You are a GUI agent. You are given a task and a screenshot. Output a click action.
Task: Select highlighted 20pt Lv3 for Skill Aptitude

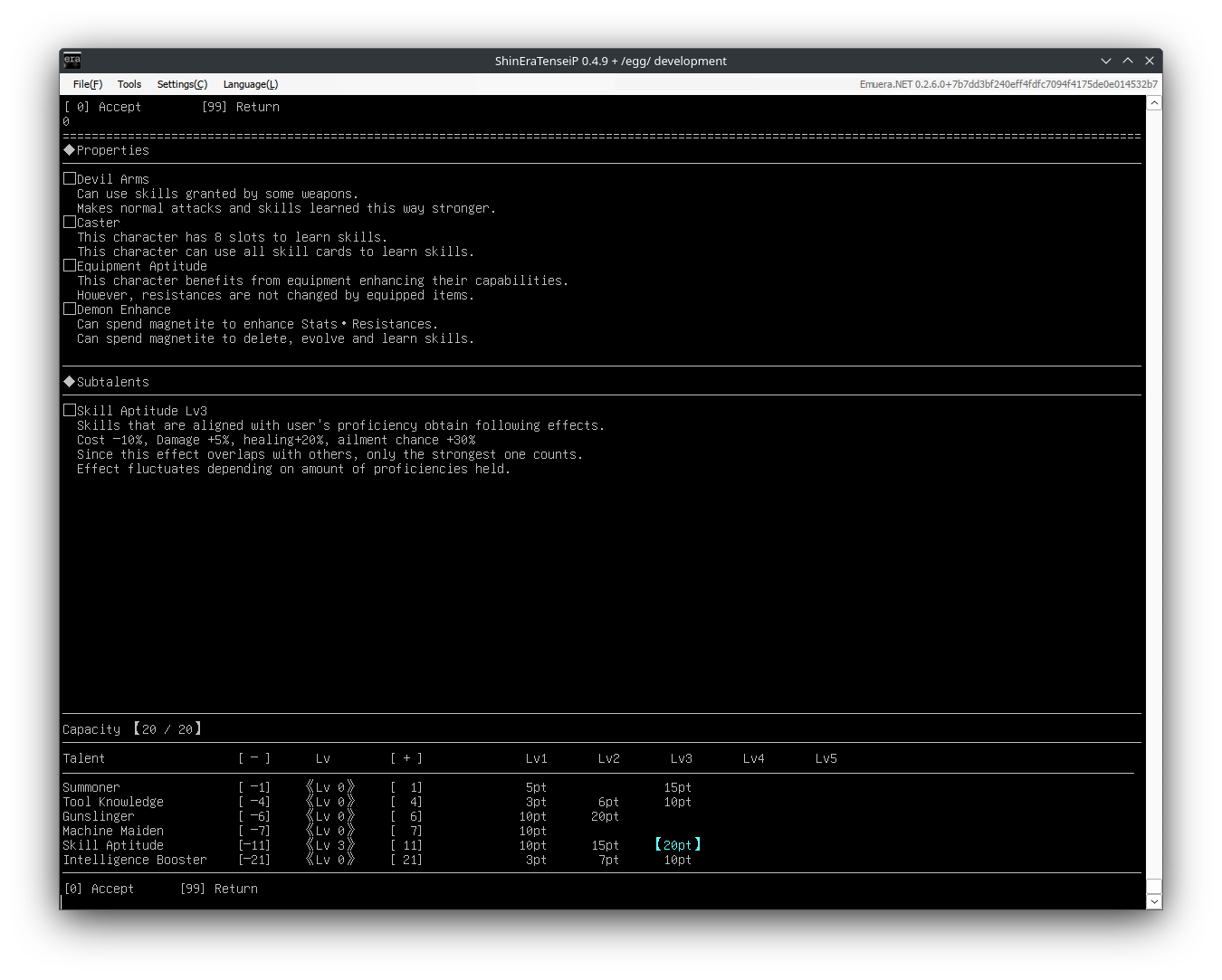coord(678,845)
